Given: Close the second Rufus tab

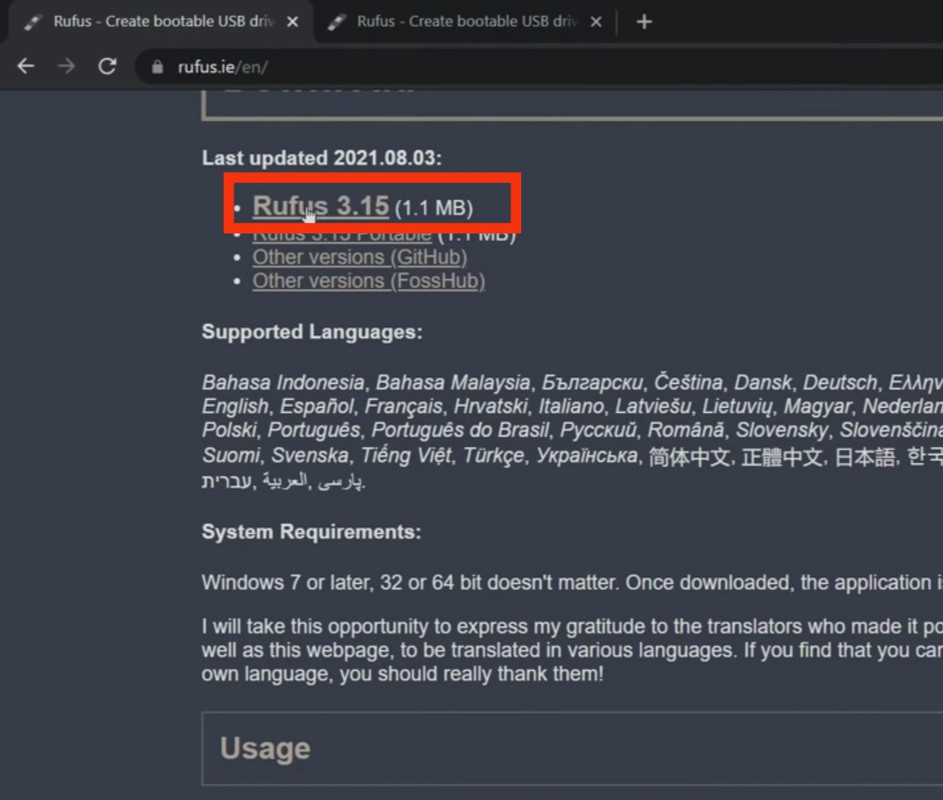Looking at the screenshot, I should point(596,22).
